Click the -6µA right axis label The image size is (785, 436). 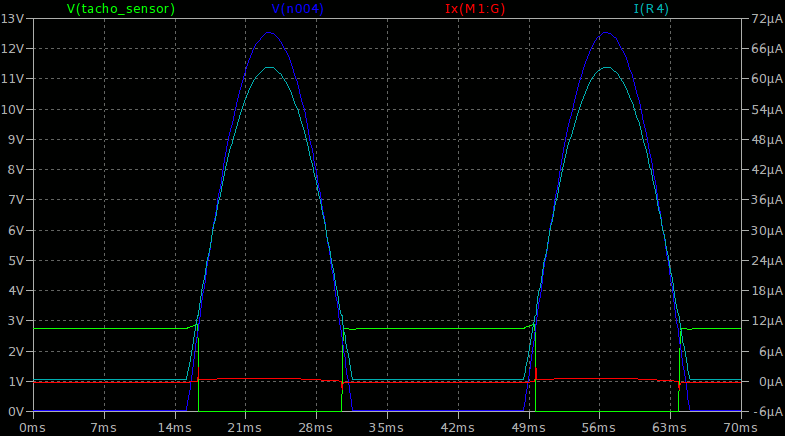point(768,412)
